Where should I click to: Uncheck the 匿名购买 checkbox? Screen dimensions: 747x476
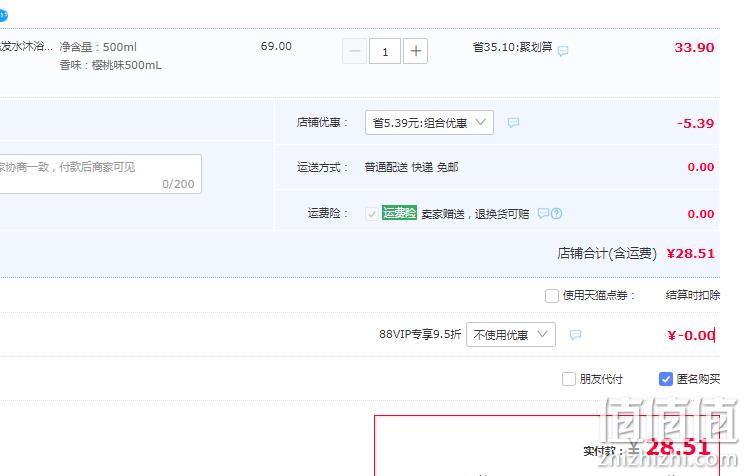coord(666,379)
